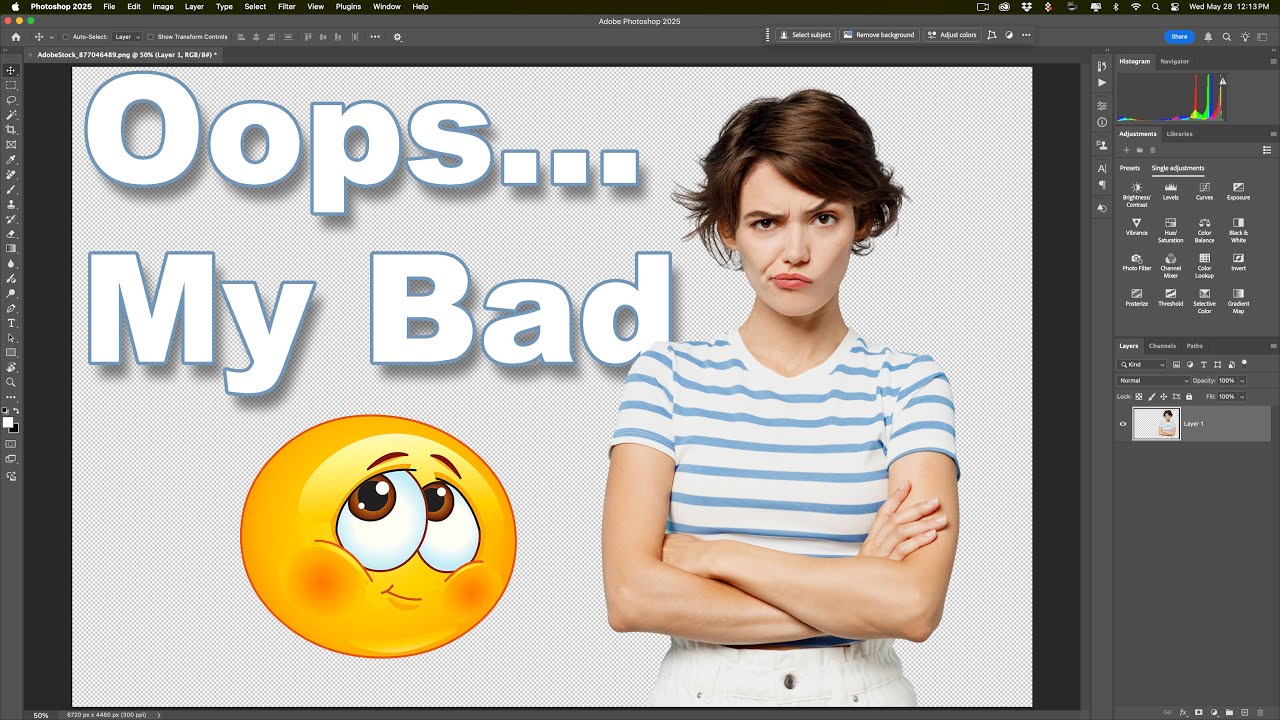1280x720 pixels.
Task: Apply the Gradient Map adjustment
Action: 1238,301
